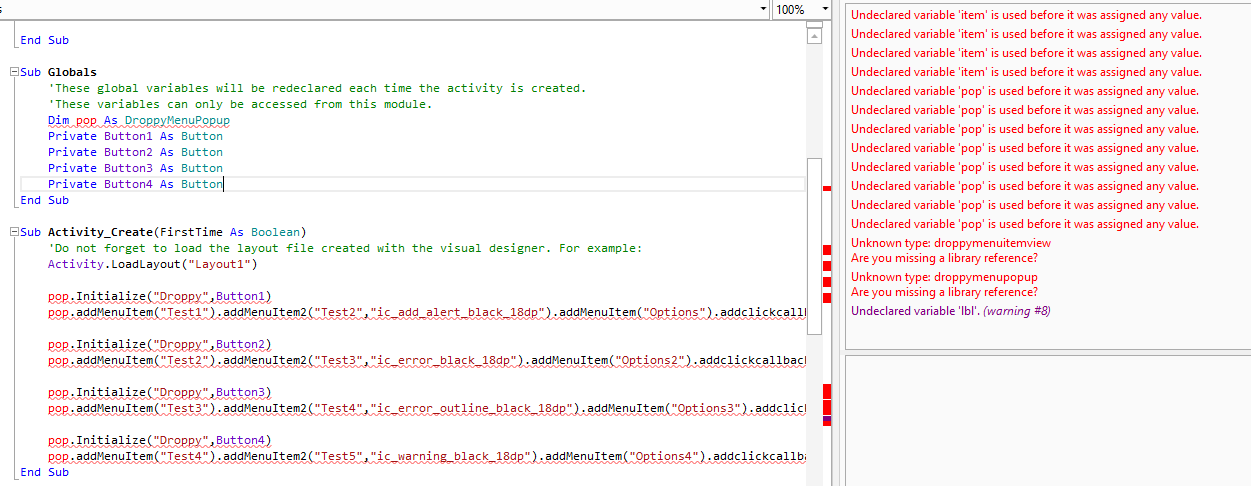Click the 'global variables will be redeclared' comment
The width and height of the screenshot is (1251, 486).
pos(317,88)
